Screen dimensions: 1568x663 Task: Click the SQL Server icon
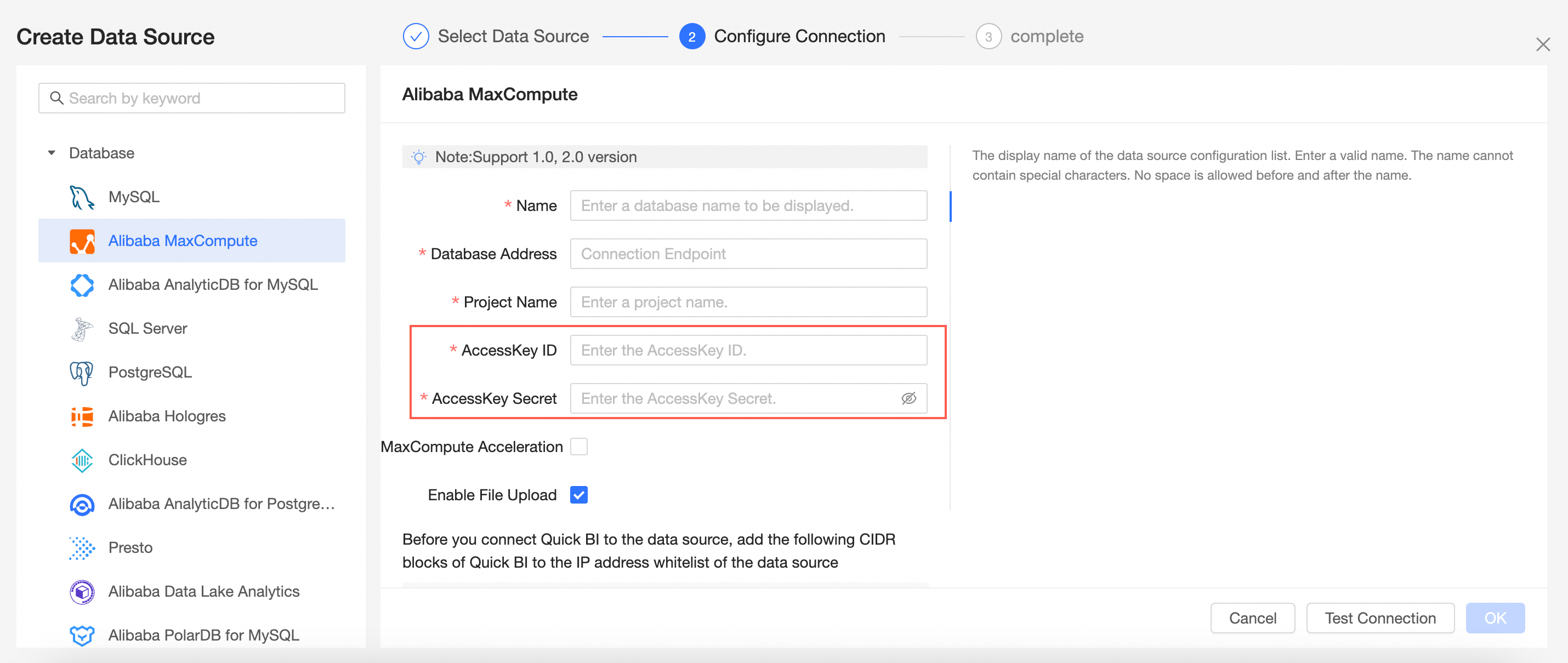tap(82, 328)
